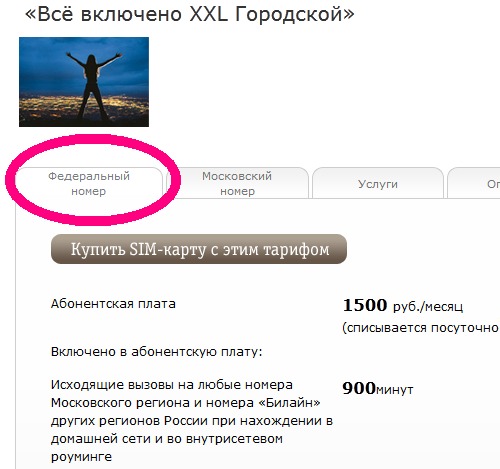Click Купить SIM-карту с этим тарифом button
500x469 pixels.
199,249
